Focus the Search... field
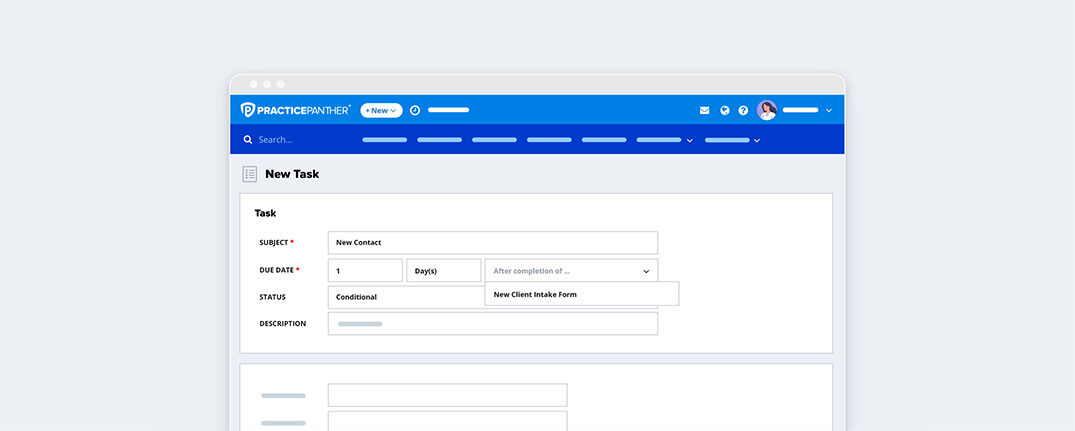 tap(276, 140)
